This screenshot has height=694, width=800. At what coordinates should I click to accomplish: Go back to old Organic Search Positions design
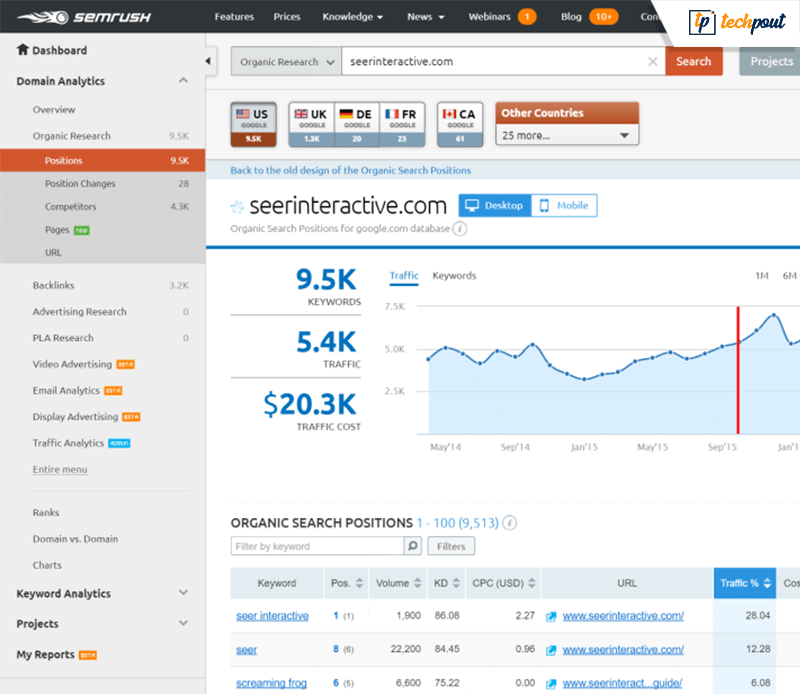(x=351, y=170)
